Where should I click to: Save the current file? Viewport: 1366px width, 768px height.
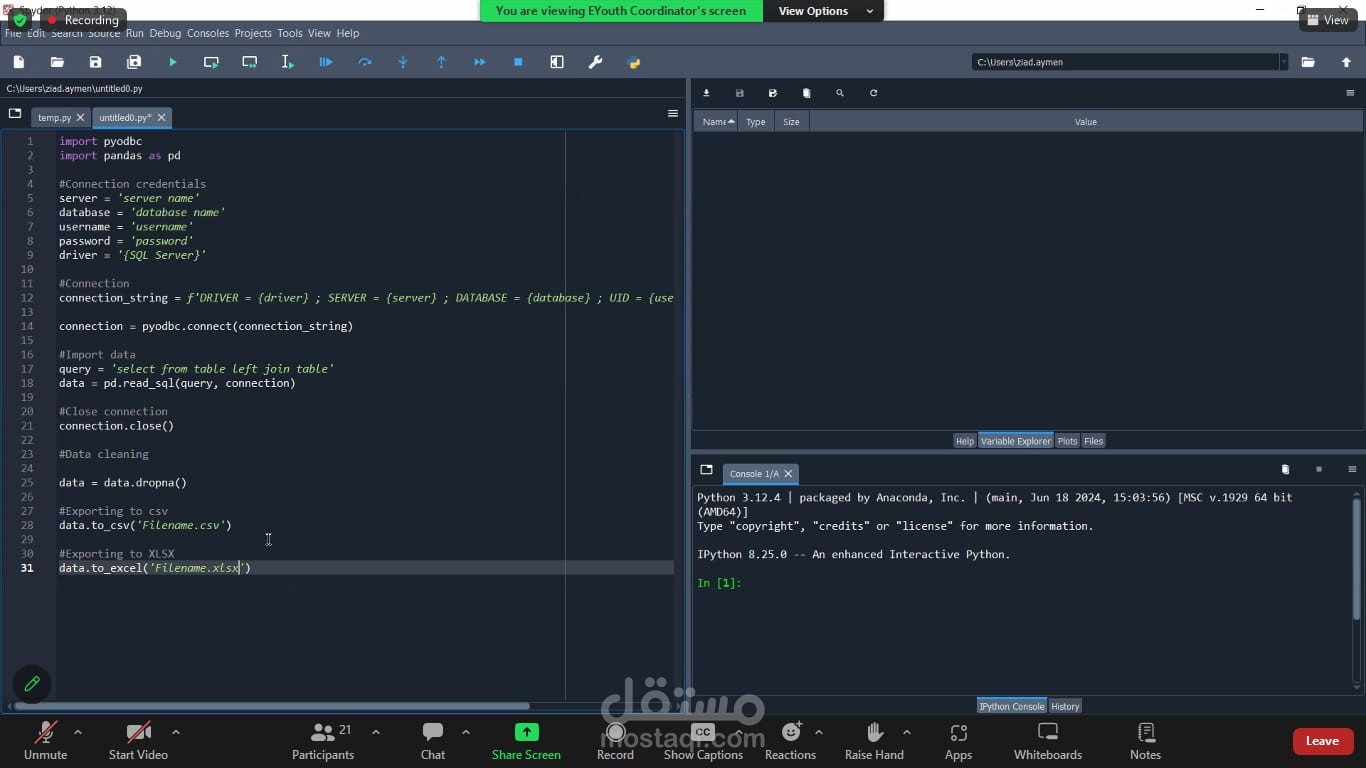pos(95,62)
